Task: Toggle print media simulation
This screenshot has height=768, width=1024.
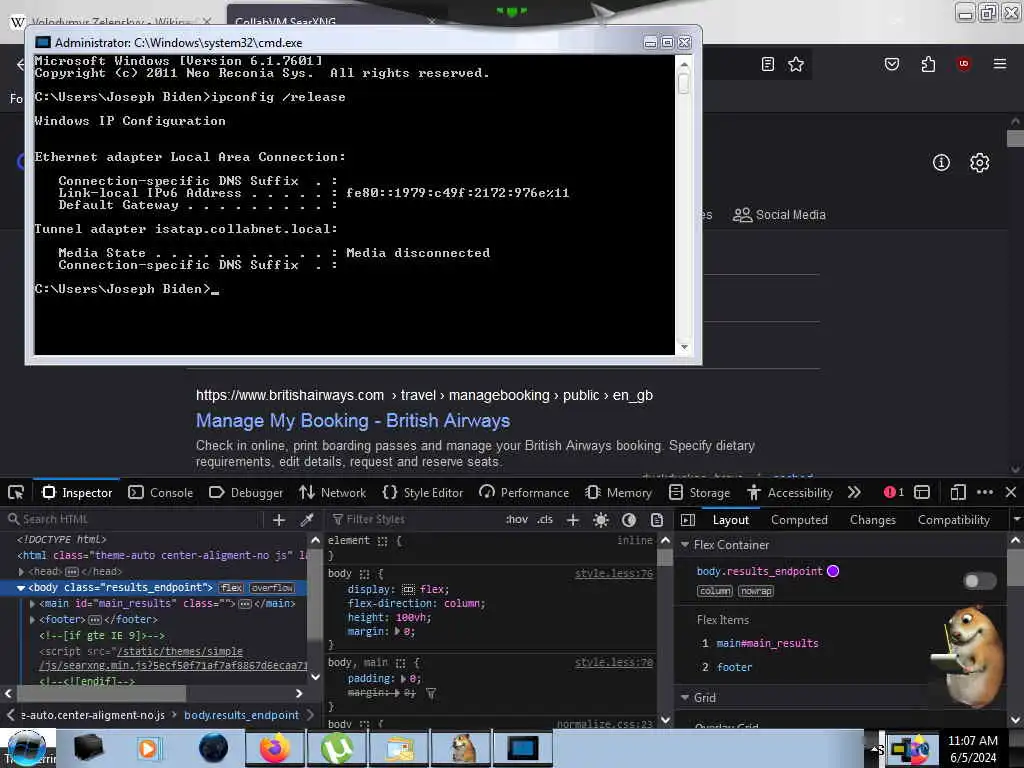Action: (x=657, y=520)
